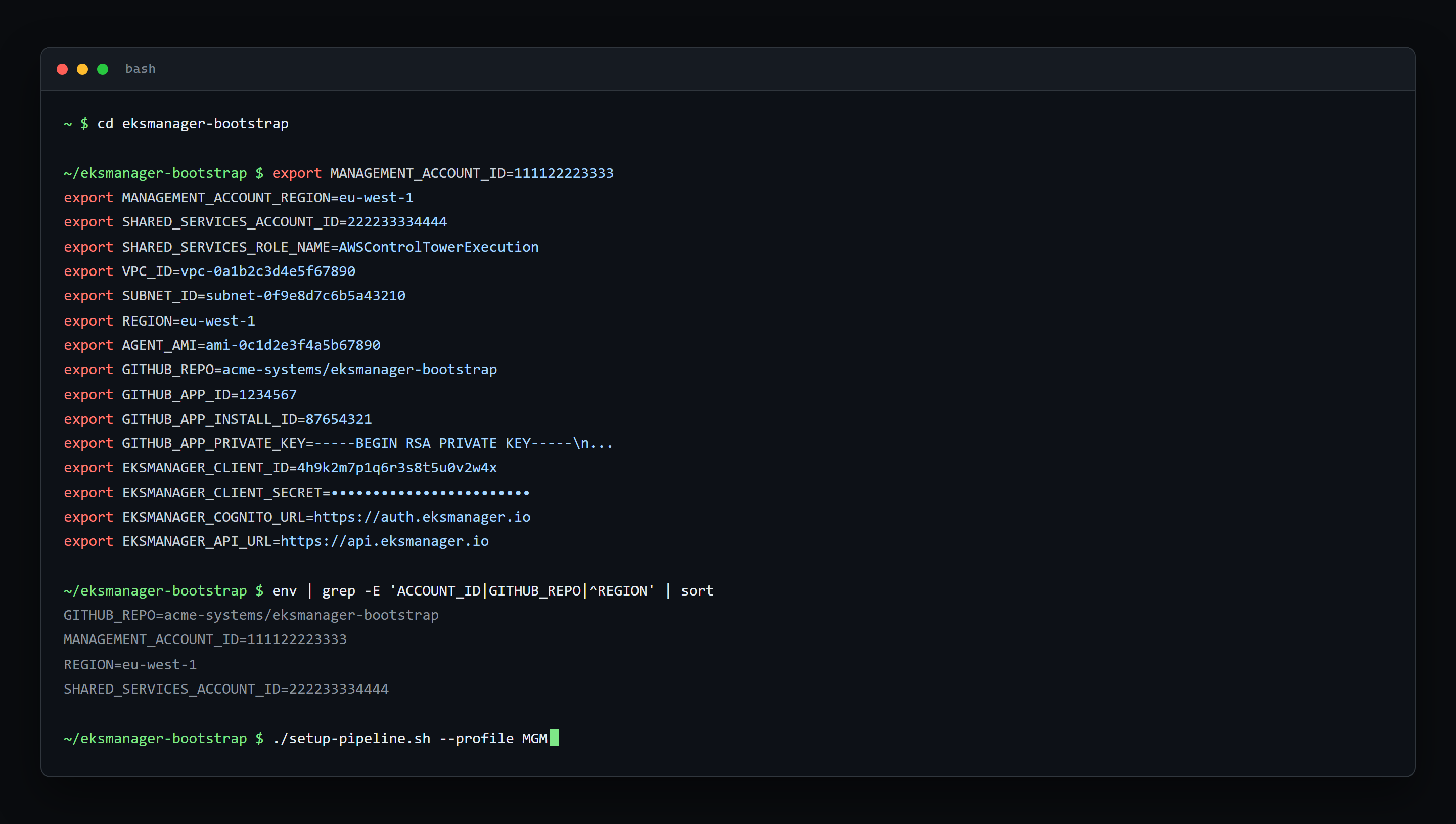Click the subnet-0f9e8d7c6b5a43210 value
Viewport: 1456px width, 824px height.
click(x=305, y=296)
